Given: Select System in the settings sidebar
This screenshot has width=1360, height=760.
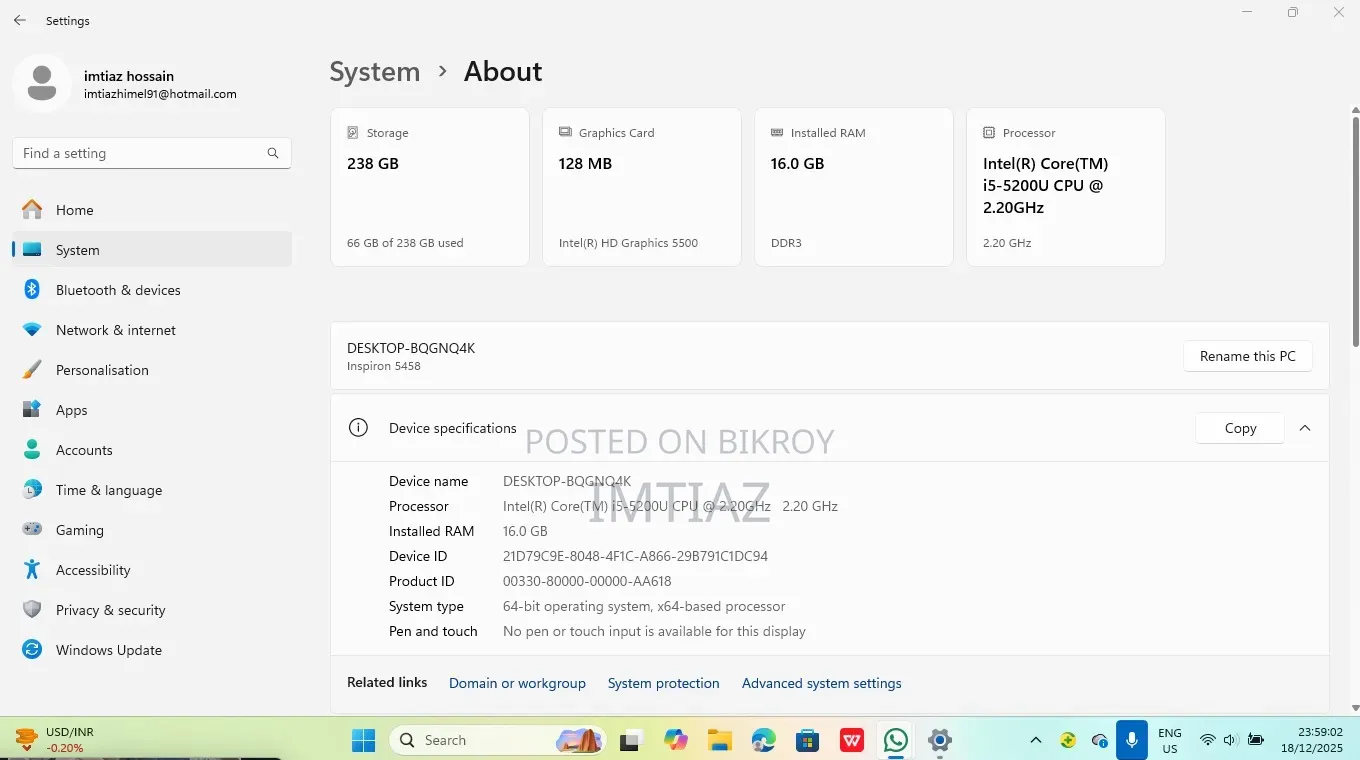Looking at the screenshot, I should click(152, 250).
